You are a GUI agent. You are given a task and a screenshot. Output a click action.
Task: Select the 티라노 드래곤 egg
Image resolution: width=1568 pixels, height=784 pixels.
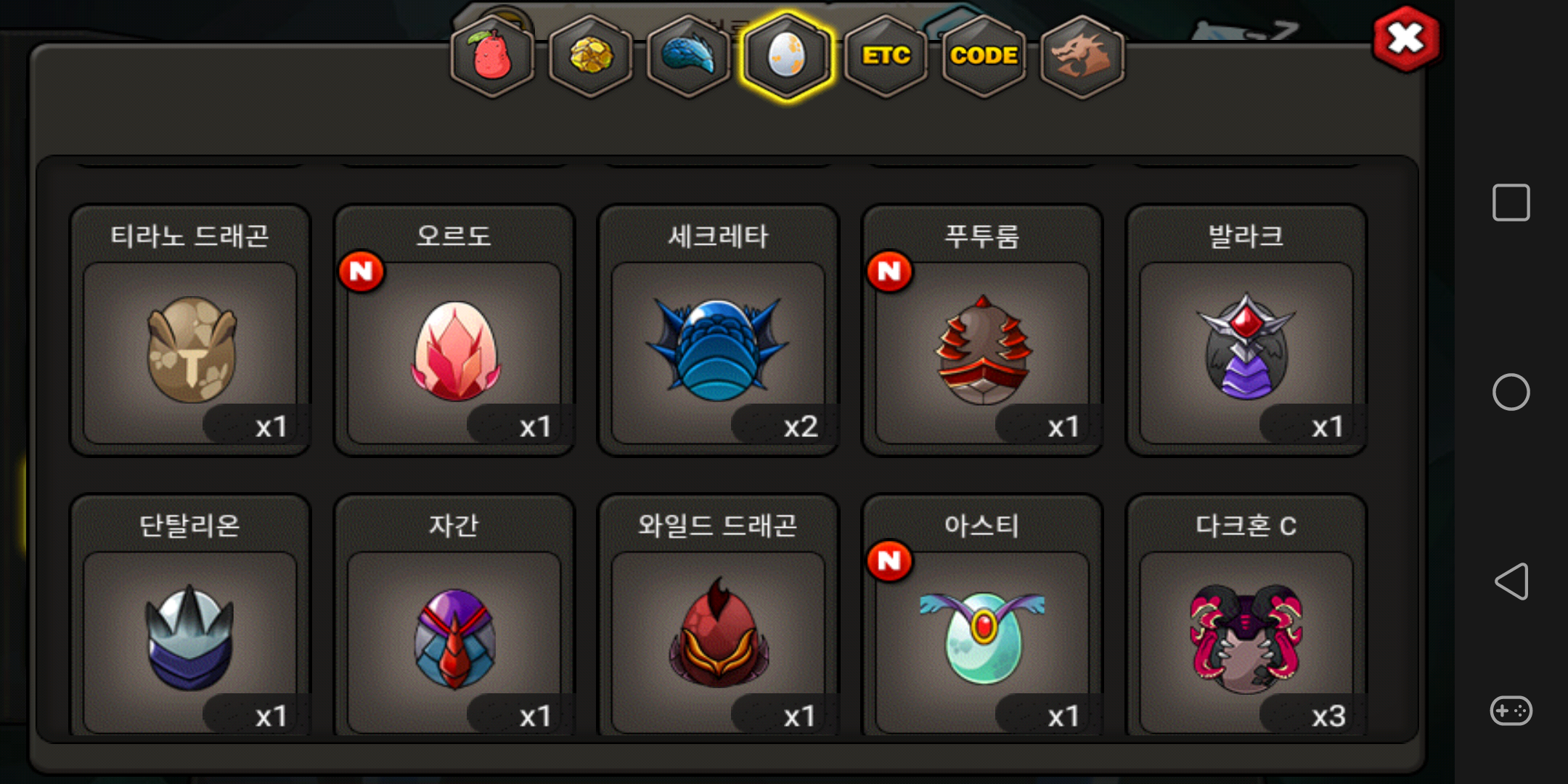[x=190, y=330]
